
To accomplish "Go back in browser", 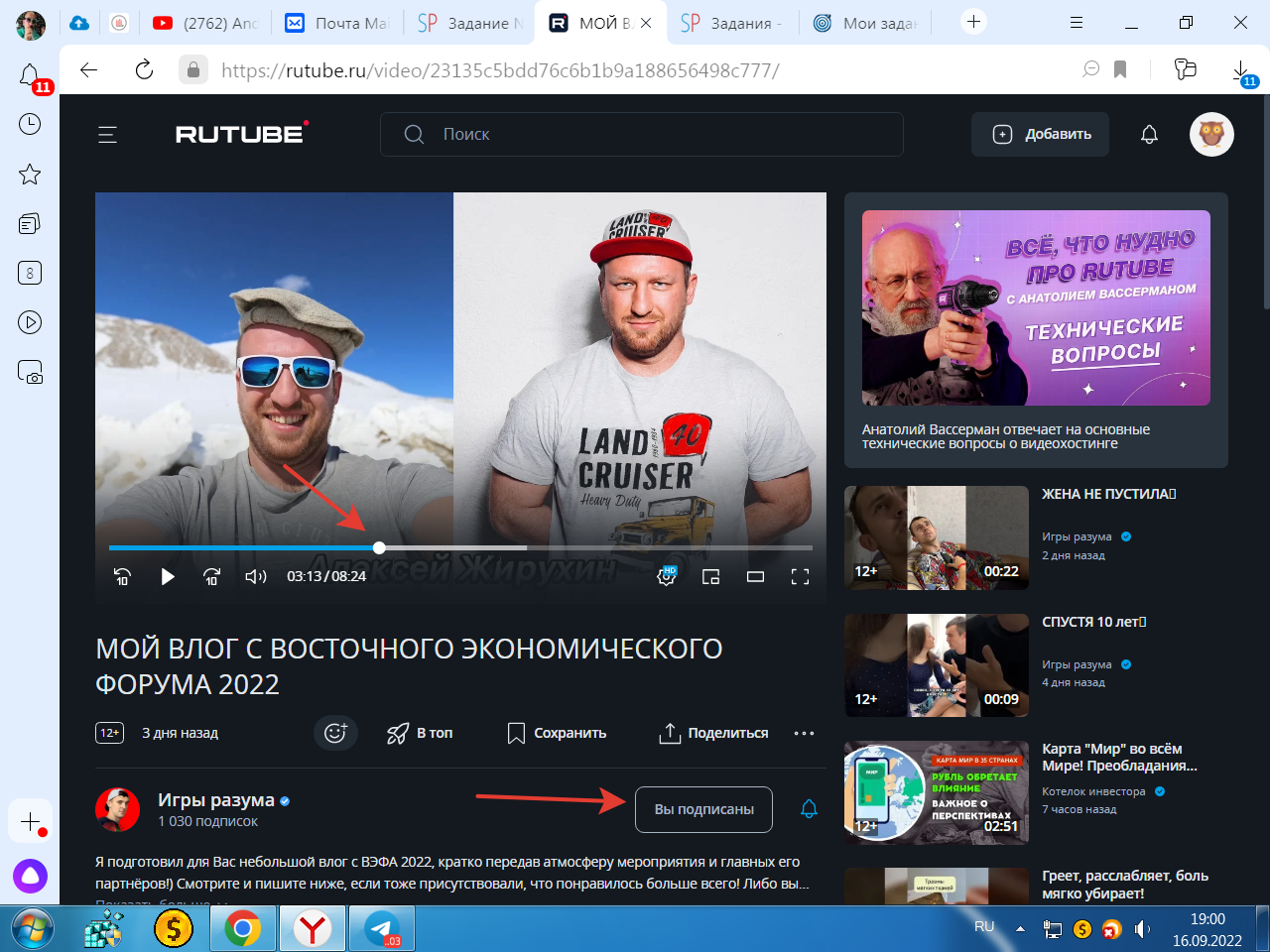I will point(89,69).
